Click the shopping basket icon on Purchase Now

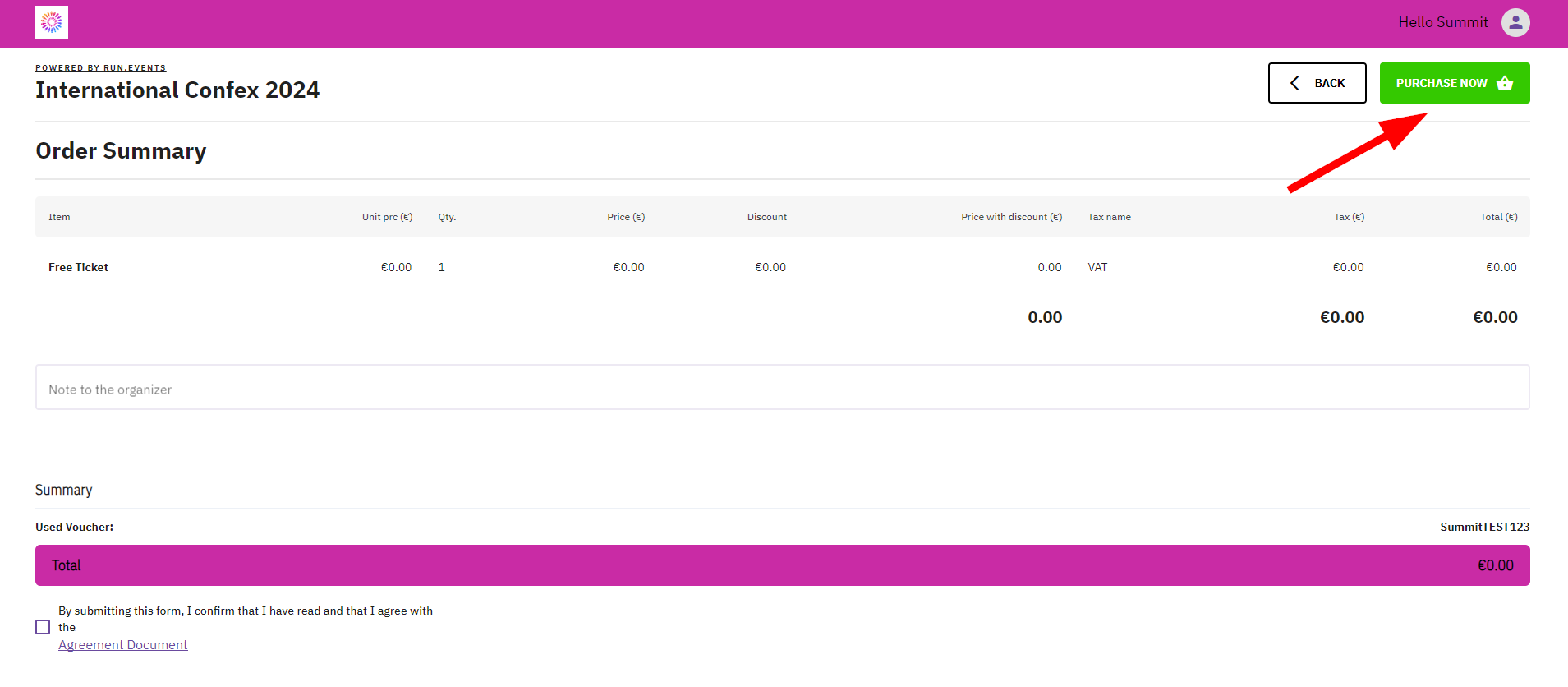pos(1505,83)
